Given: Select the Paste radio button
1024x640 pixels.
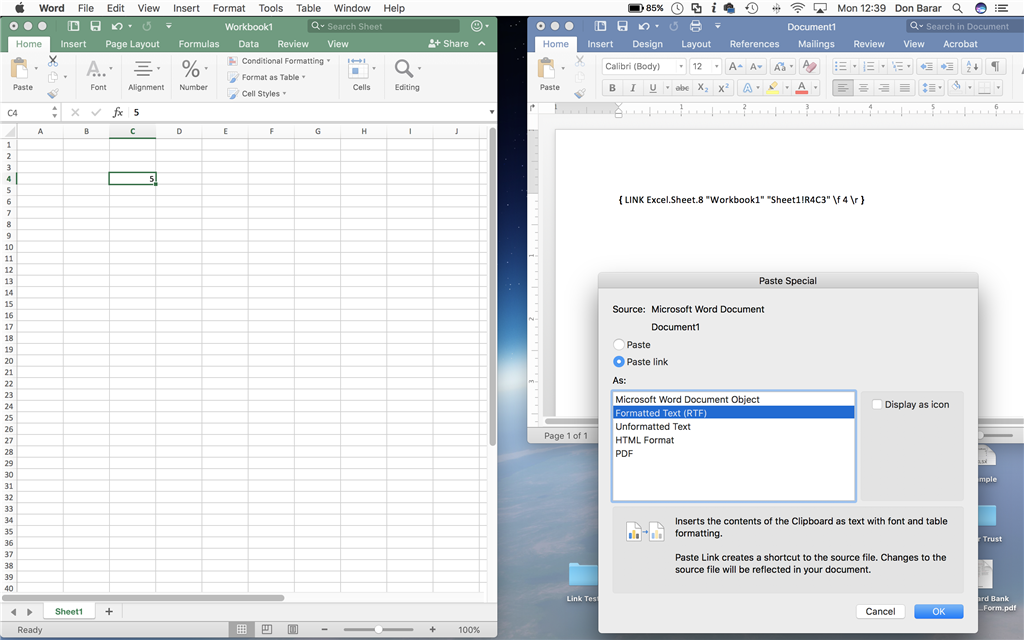Looking at the screenshot, I should [618, 344].
